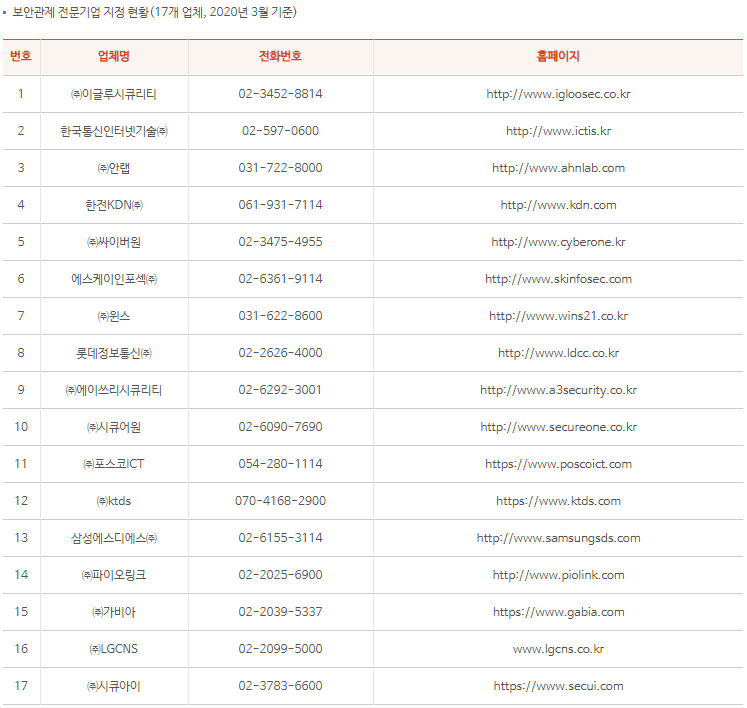The image size is (747, 708).
Task: Visit the http://www.ahnlab.com link
Action: (x=558, y=168)
